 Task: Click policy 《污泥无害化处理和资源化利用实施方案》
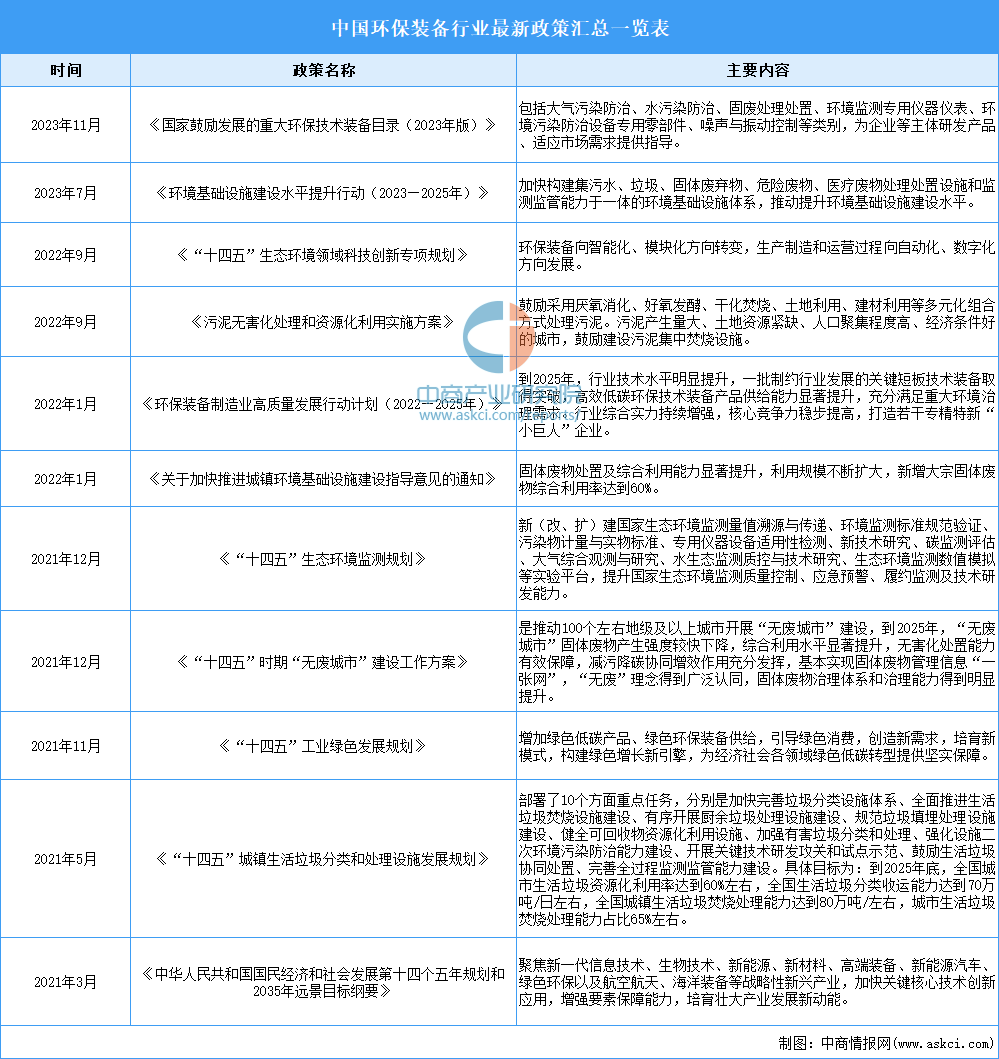coord(323,322)
